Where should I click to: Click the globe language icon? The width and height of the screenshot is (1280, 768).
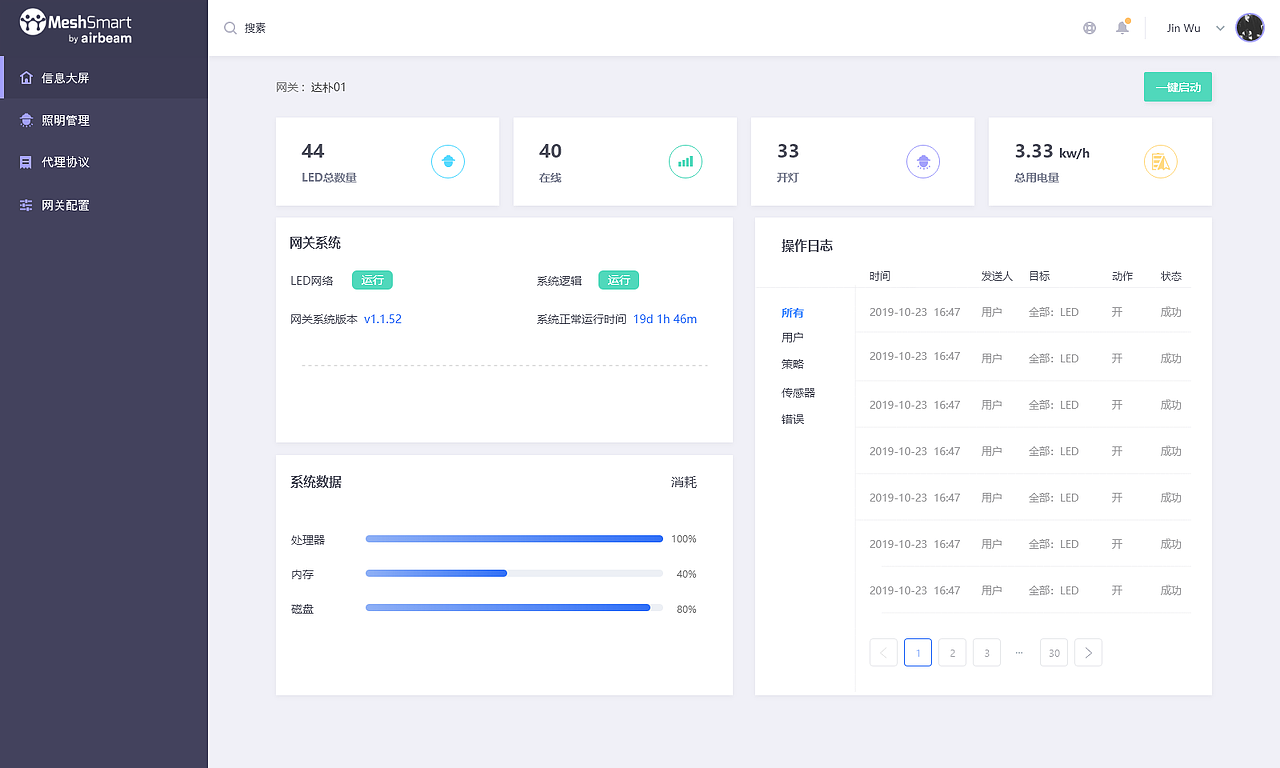pyautogui.click(x=1089, y=27)
